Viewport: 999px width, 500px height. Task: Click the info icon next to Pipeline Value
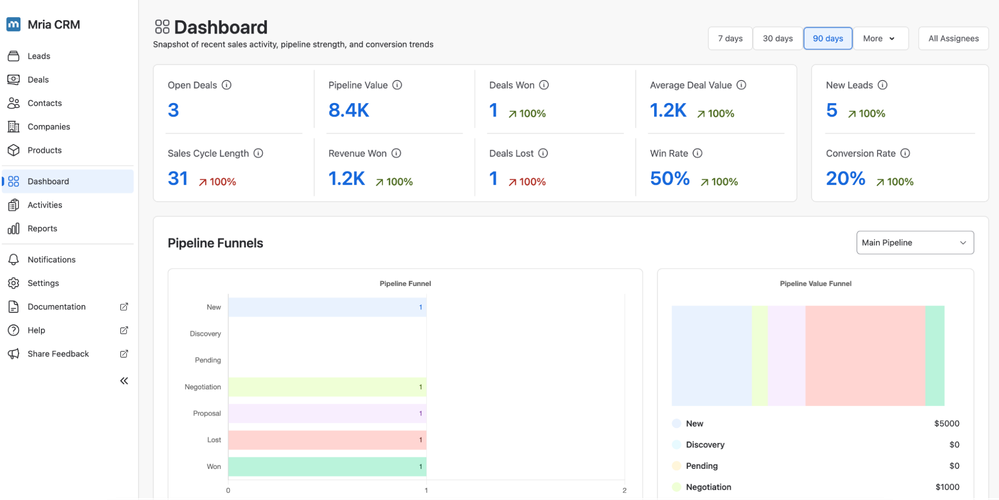[397, 85]
